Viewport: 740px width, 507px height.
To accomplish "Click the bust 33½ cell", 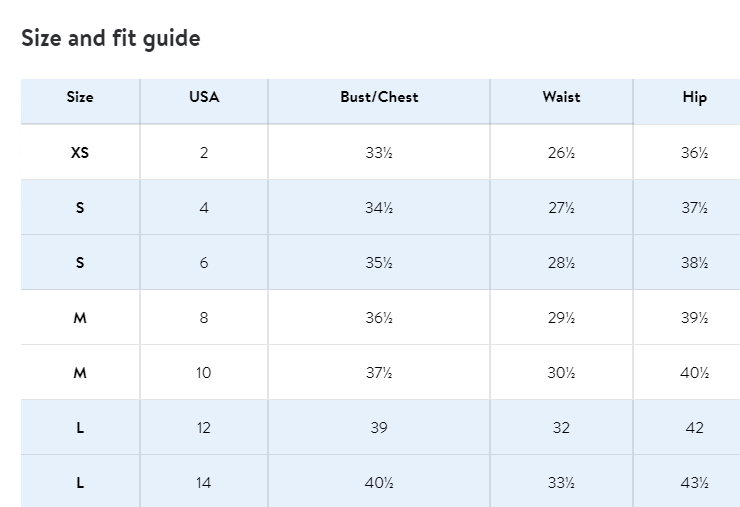I will tap(379, 153).
